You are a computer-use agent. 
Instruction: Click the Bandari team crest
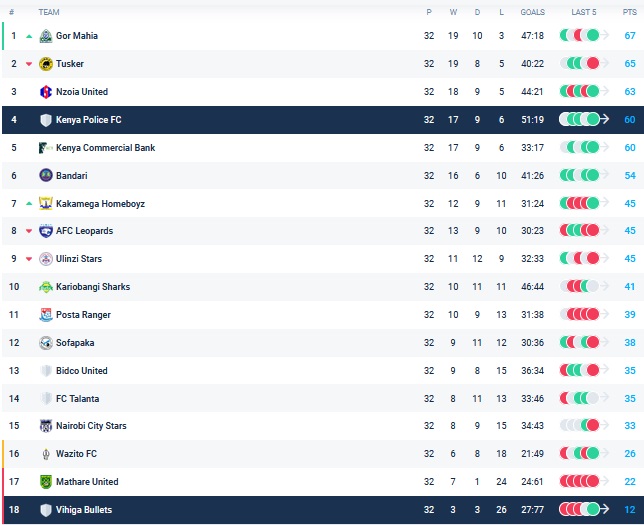(45, 175)
